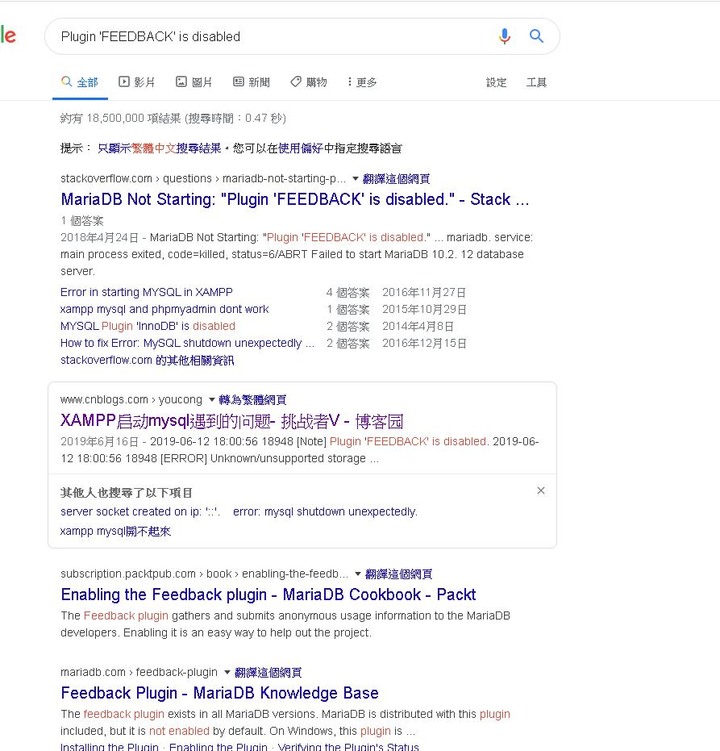Screen dimensions: 720x751
Task: Select the 全部 (All) results tab
Action: pos(80,82)
